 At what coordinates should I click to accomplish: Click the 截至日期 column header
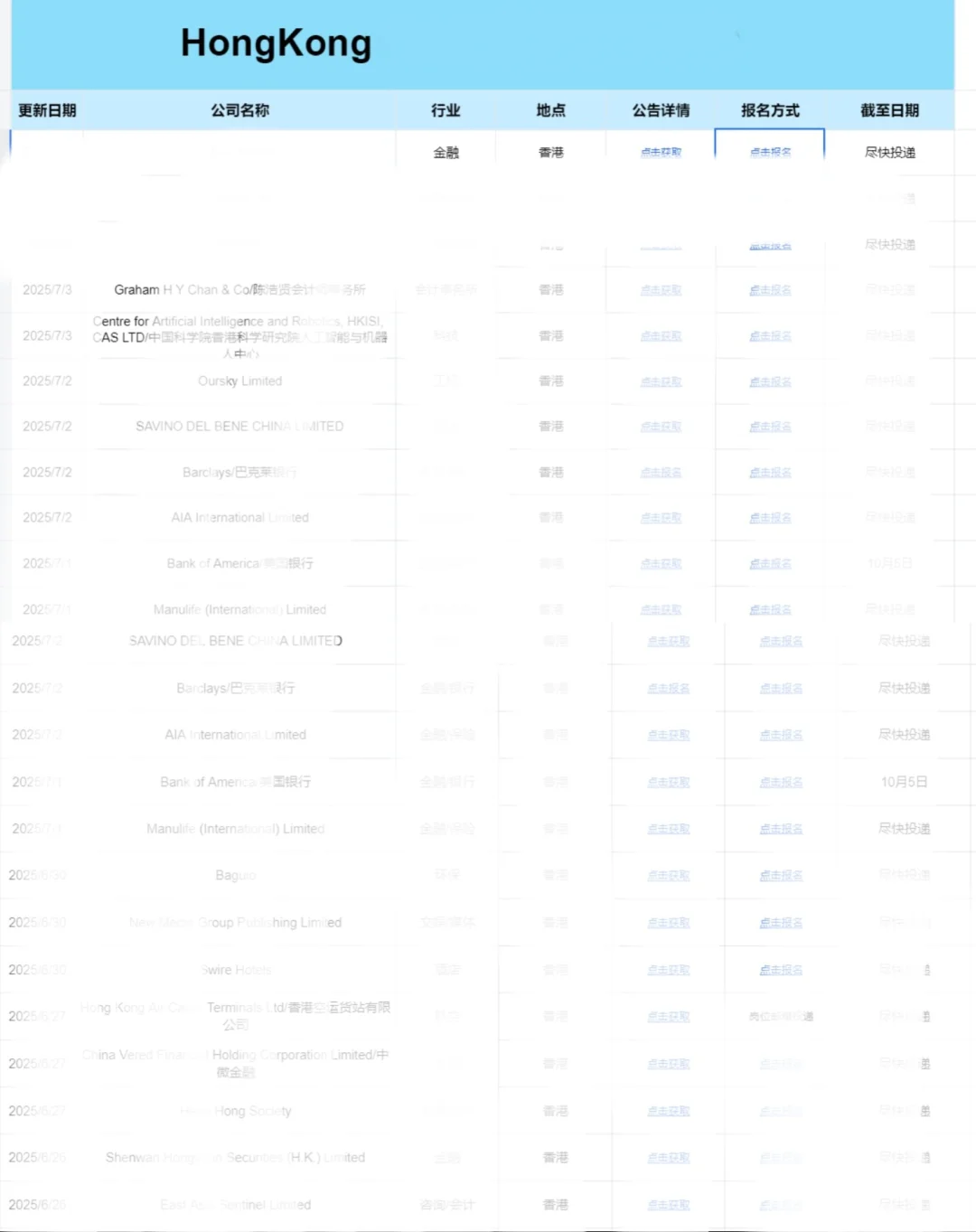[890, 110]
